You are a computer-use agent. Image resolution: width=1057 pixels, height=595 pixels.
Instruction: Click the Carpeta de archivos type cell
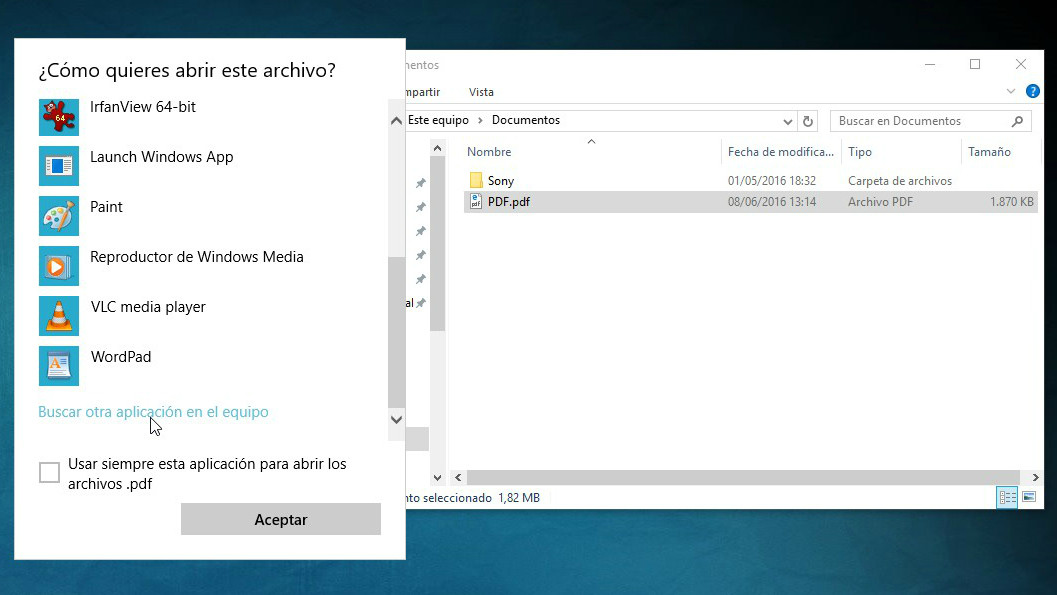coord(900,181)
